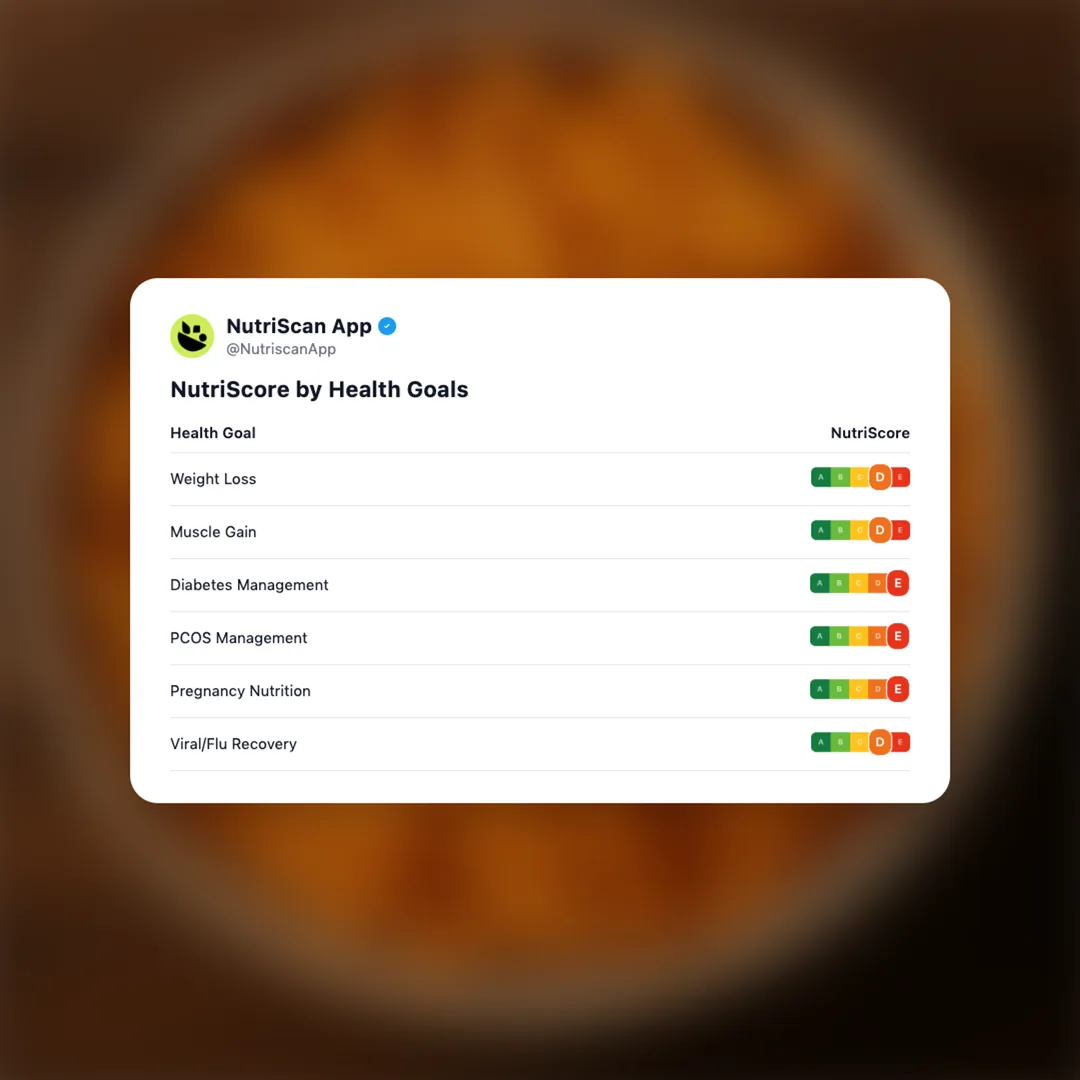This screenshot has height=1080, width=1080.
Task: Select the orange D badge for Weight Loss
Action: point(880,477)
